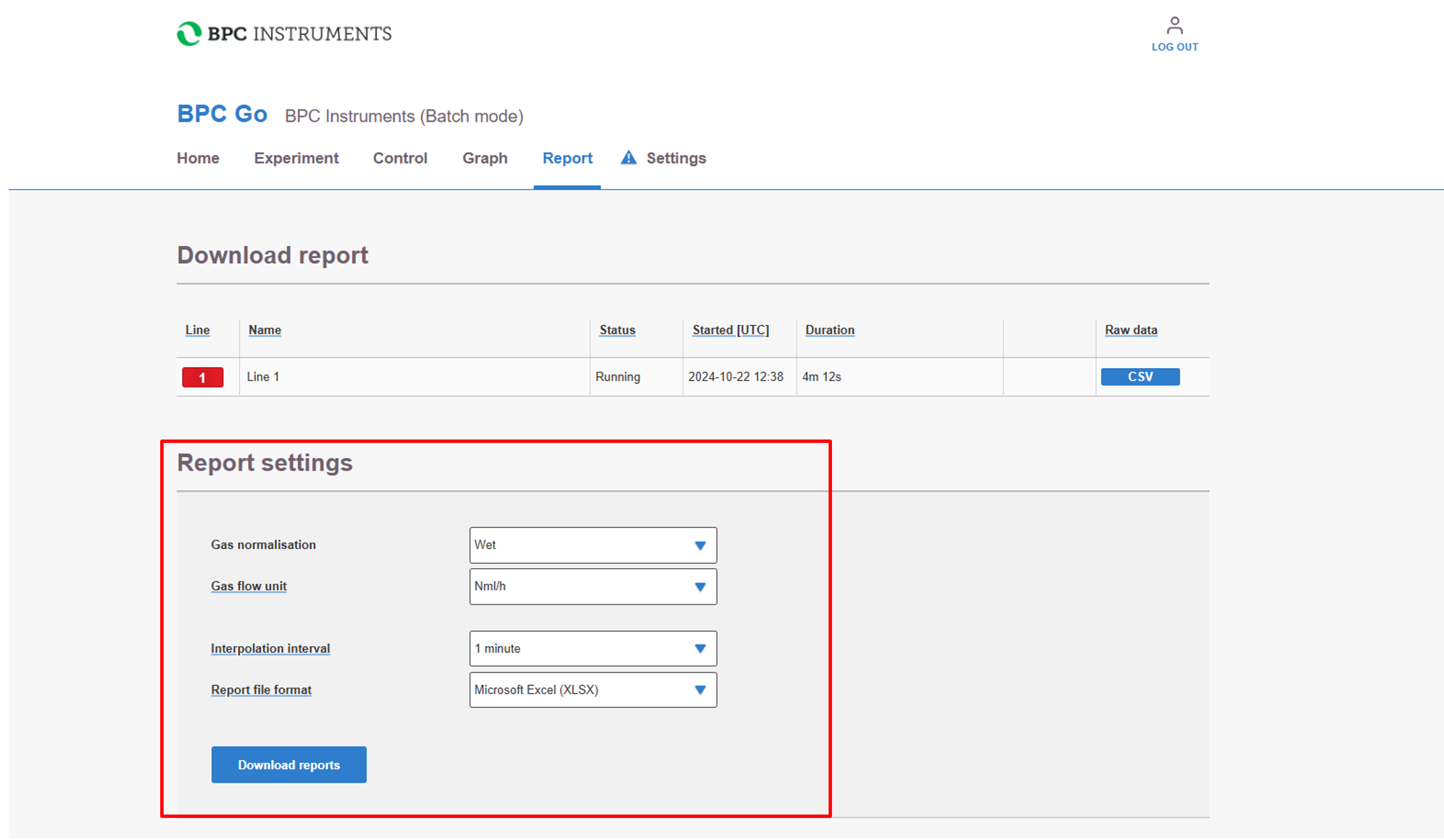Image resolution: width=1444 pixels, height=840 pixels.
Task: Download raw data CSV for Line 1
Action: (1140, 376)
